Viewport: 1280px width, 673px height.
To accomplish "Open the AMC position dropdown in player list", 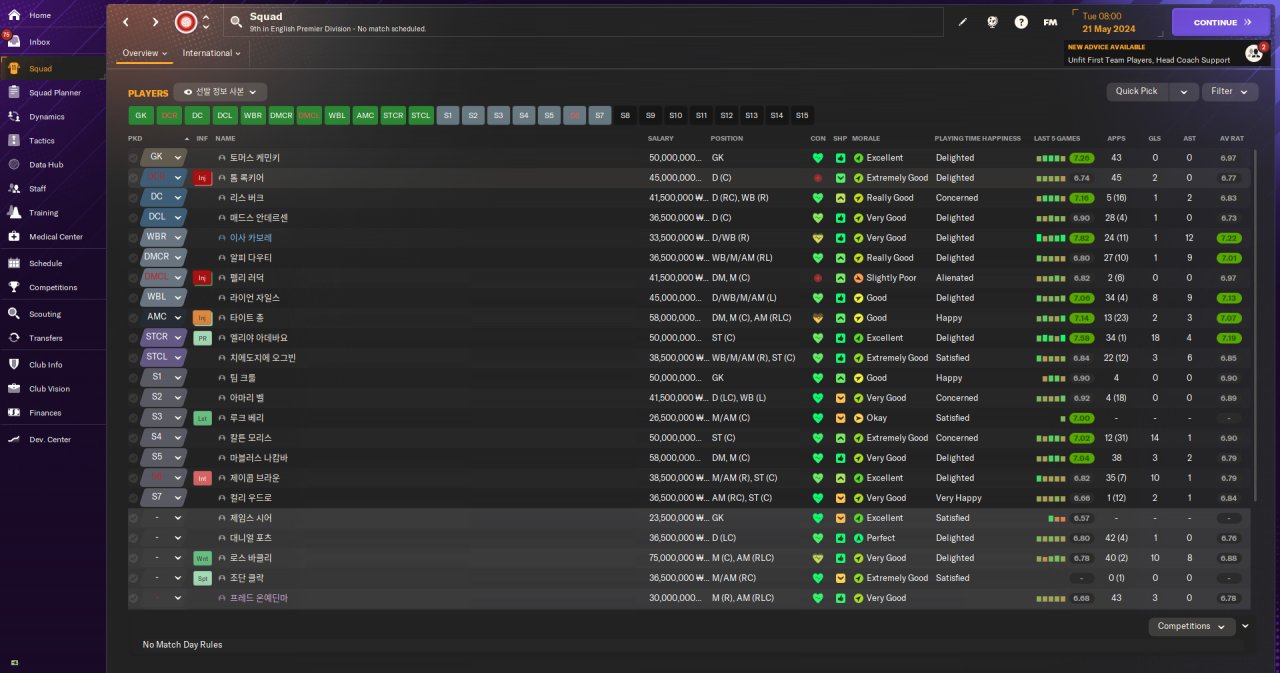I will click(x=165, y=318).
